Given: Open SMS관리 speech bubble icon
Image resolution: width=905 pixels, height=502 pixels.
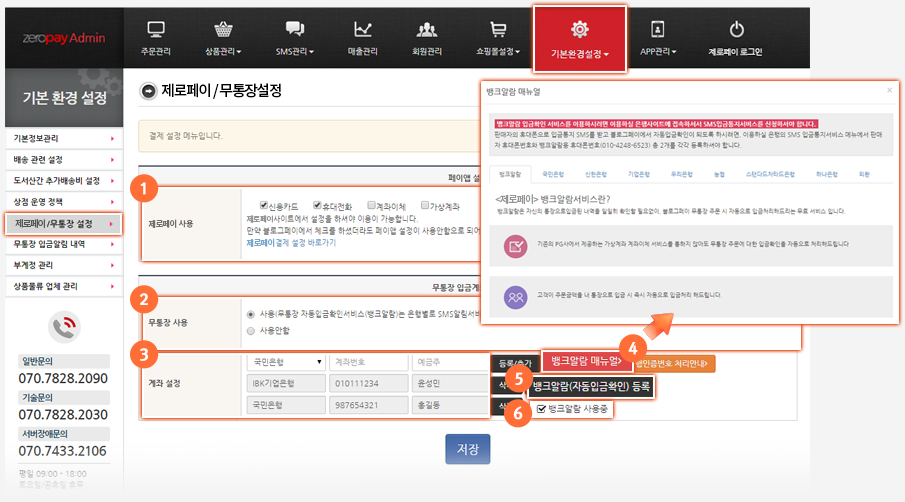Looking at the screenshot, I should [294, 29].
